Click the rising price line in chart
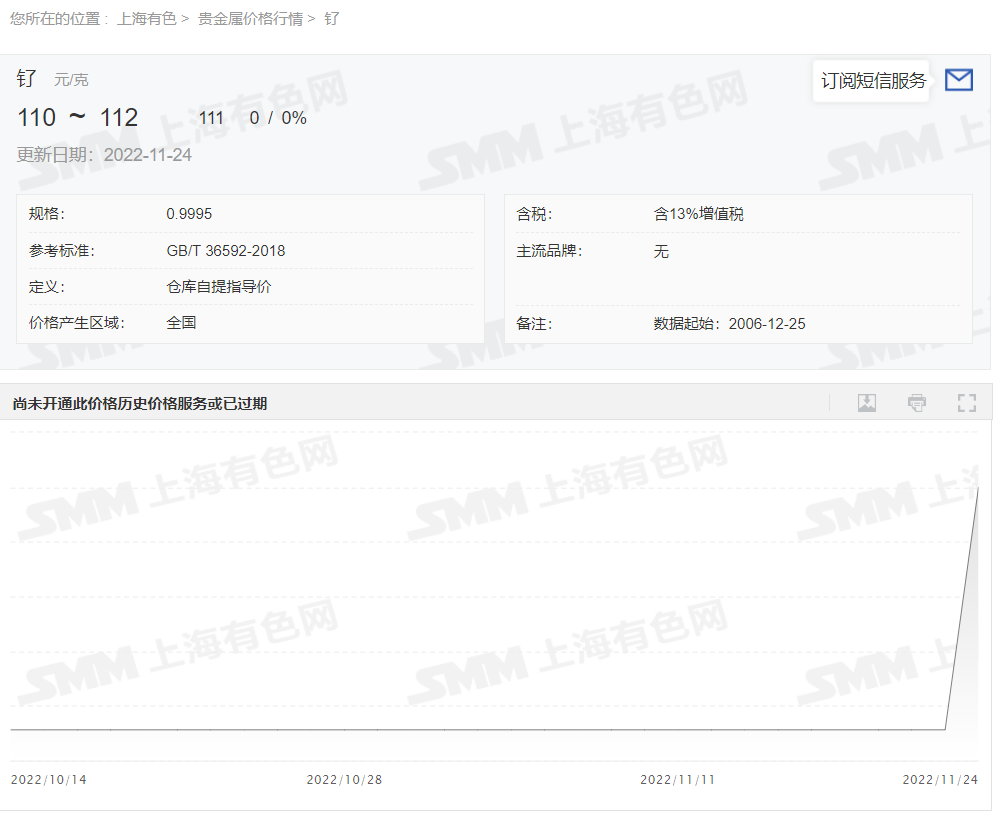 (x=962, y=608)
